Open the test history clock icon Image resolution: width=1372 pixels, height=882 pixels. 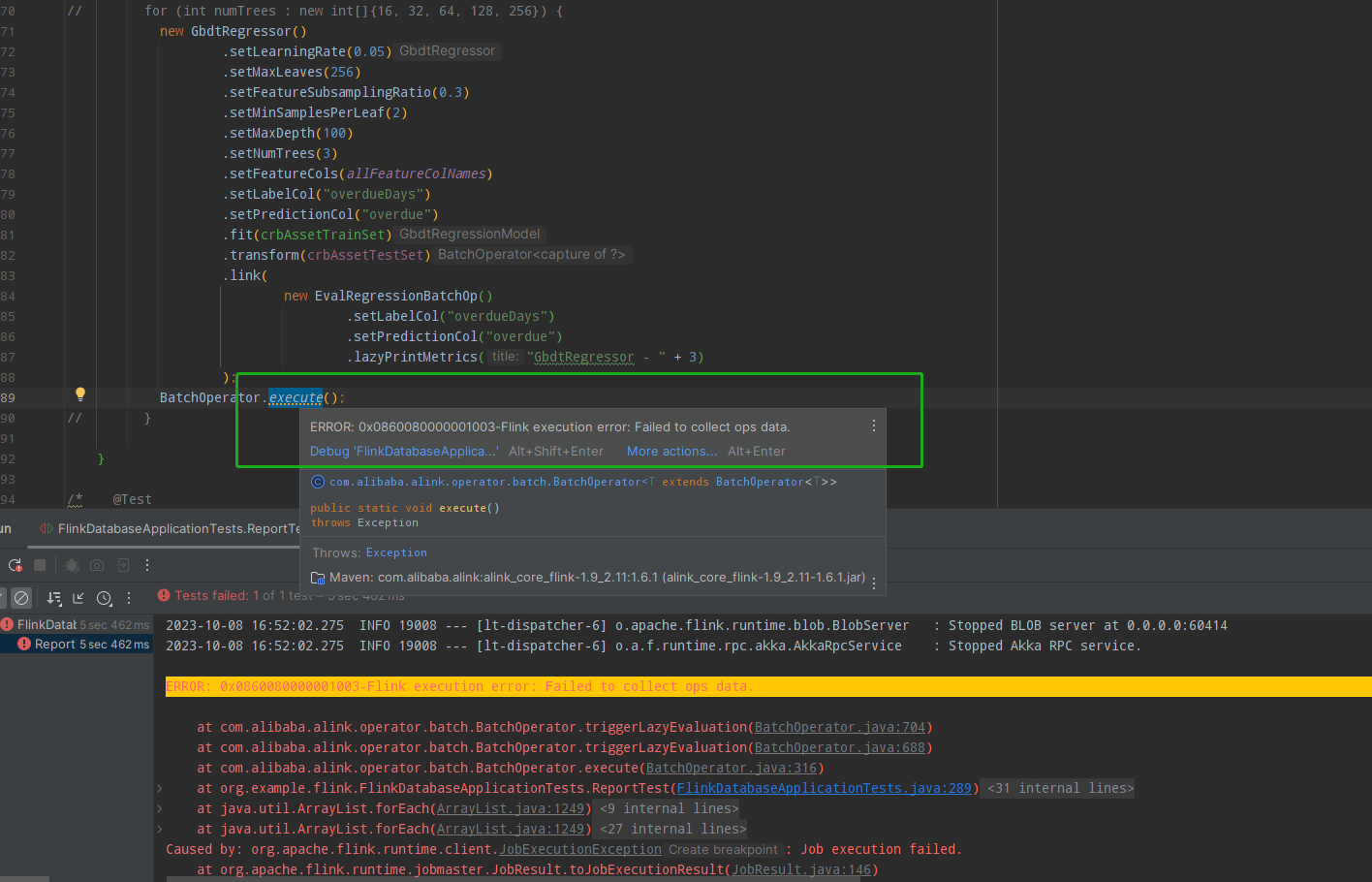tap(105, 598)
